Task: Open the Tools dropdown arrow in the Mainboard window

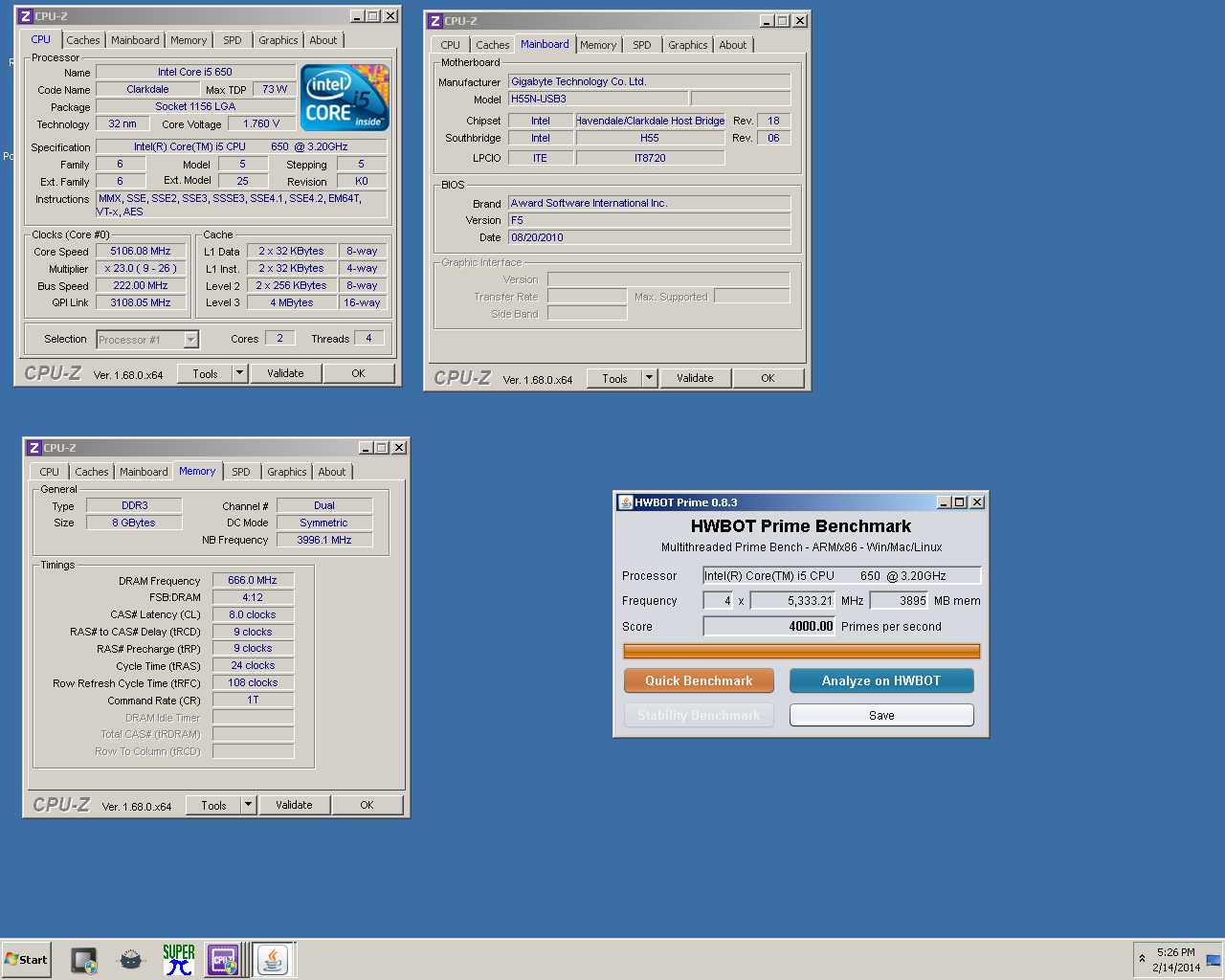Action: tap(650, 378)
